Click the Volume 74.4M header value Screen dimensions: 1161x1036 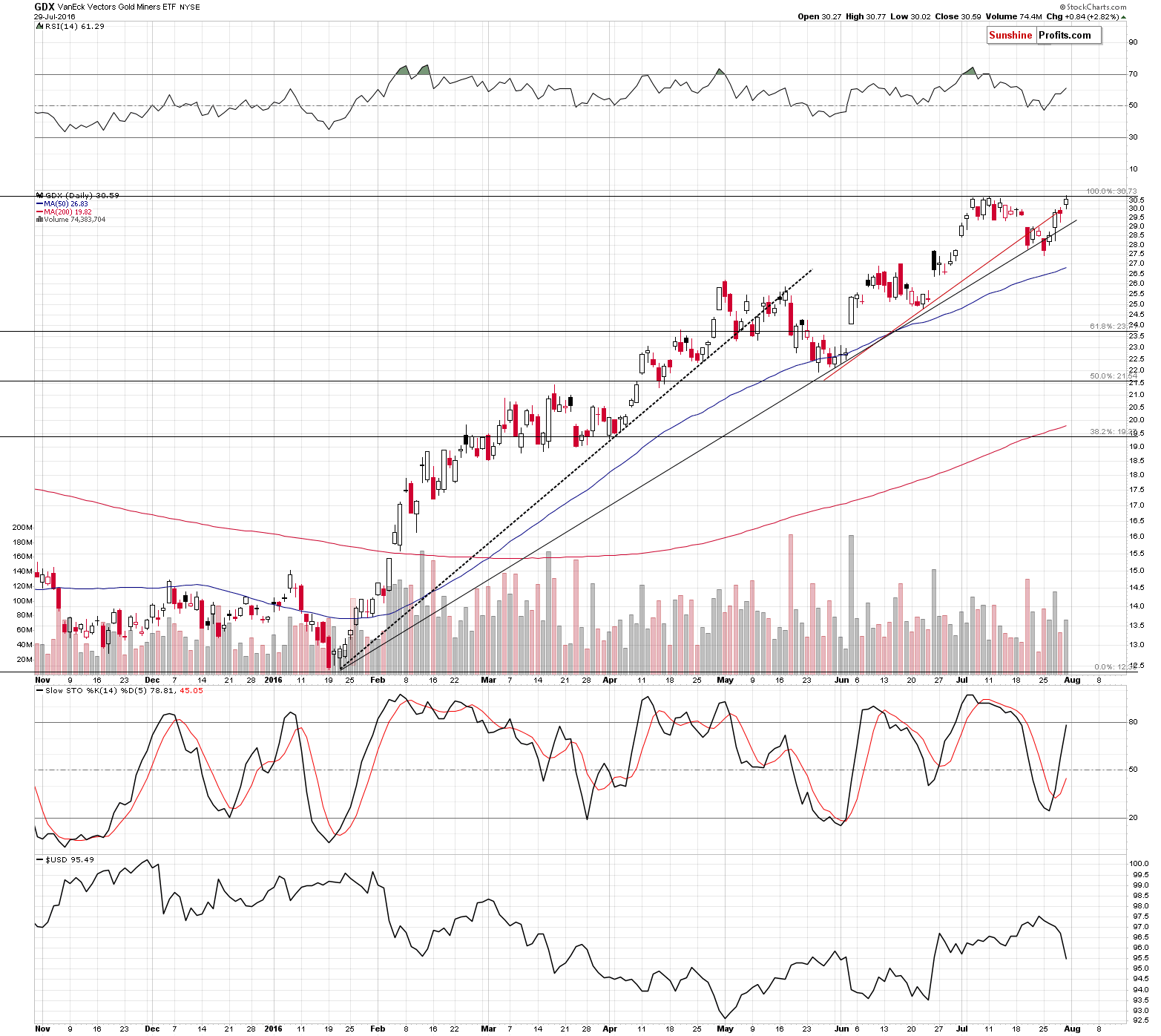[x=1013, y=16]
